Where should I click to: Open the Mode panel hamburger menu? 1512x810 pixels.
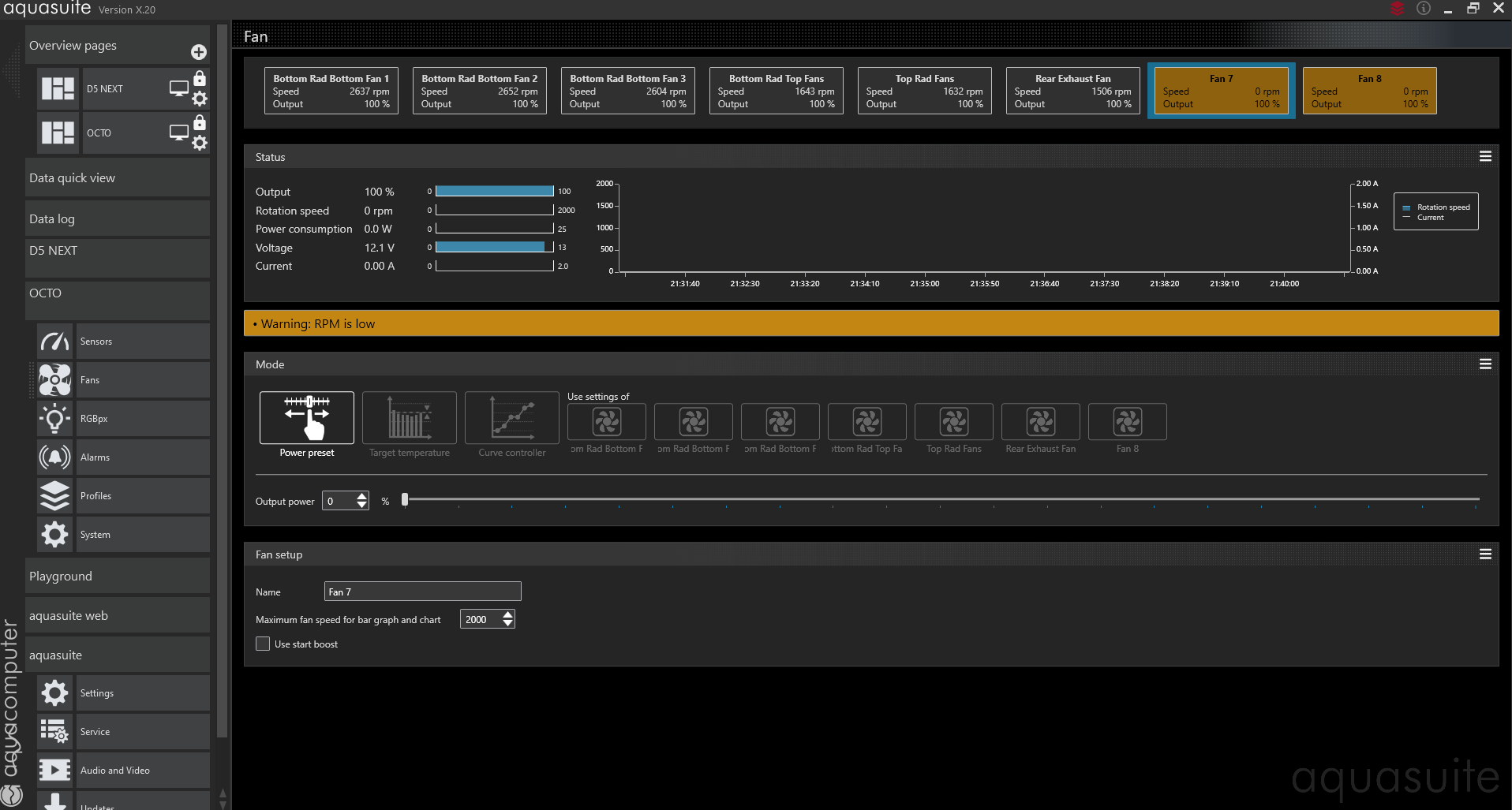coord(1485,364)
